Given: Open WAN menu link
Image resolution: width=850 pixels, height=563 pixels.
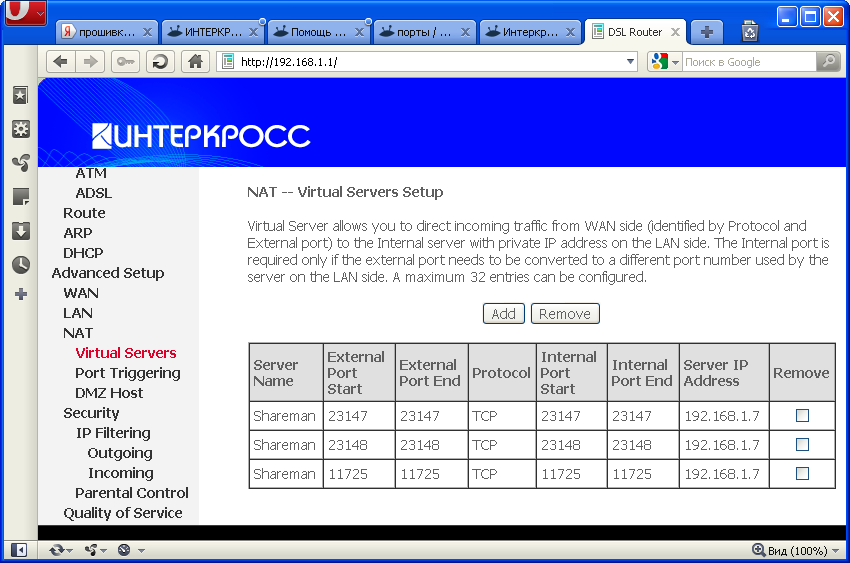Looking at the screenshot, I should (81, 293).
